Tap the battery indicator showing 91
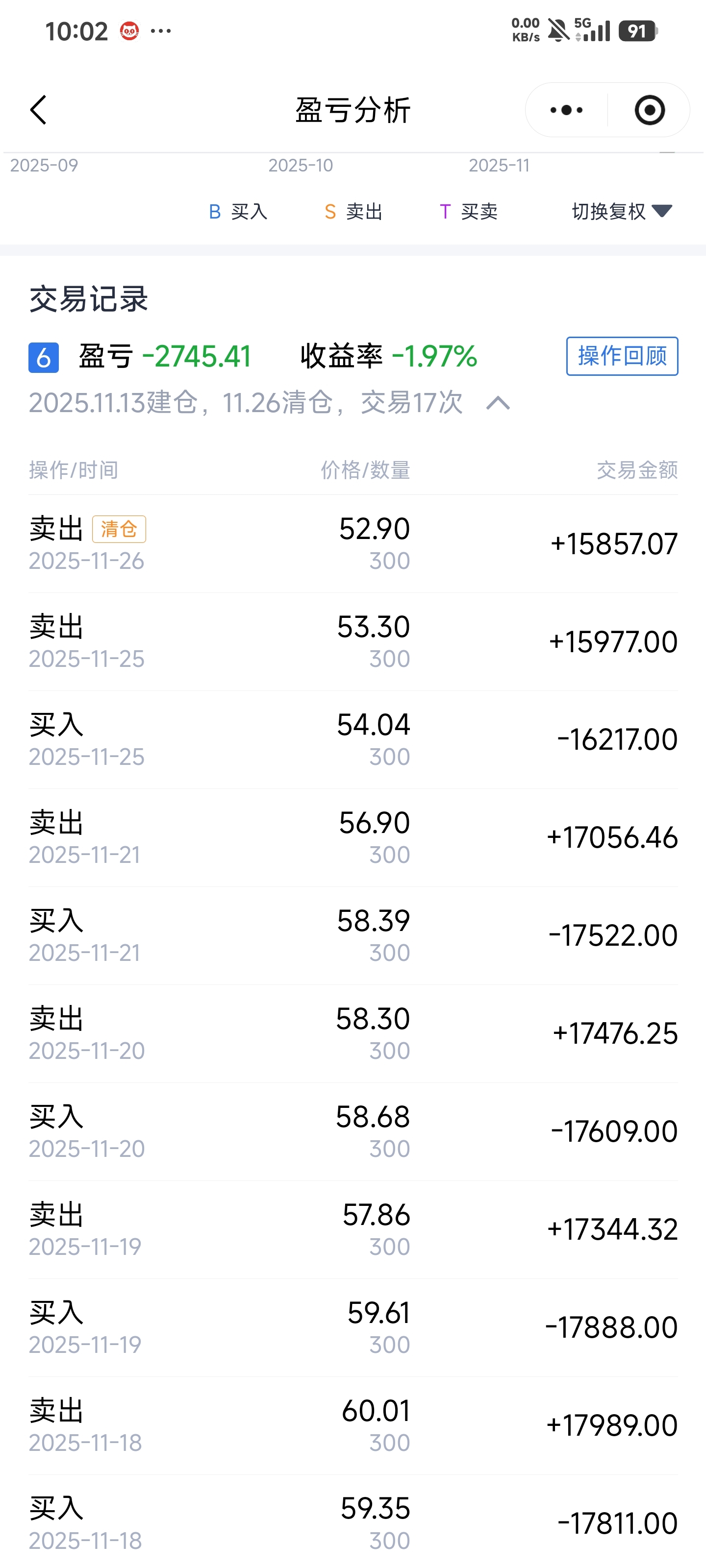Image resolution: width=706 pixels, height=1568 pixels. click(x=638, y=30)
